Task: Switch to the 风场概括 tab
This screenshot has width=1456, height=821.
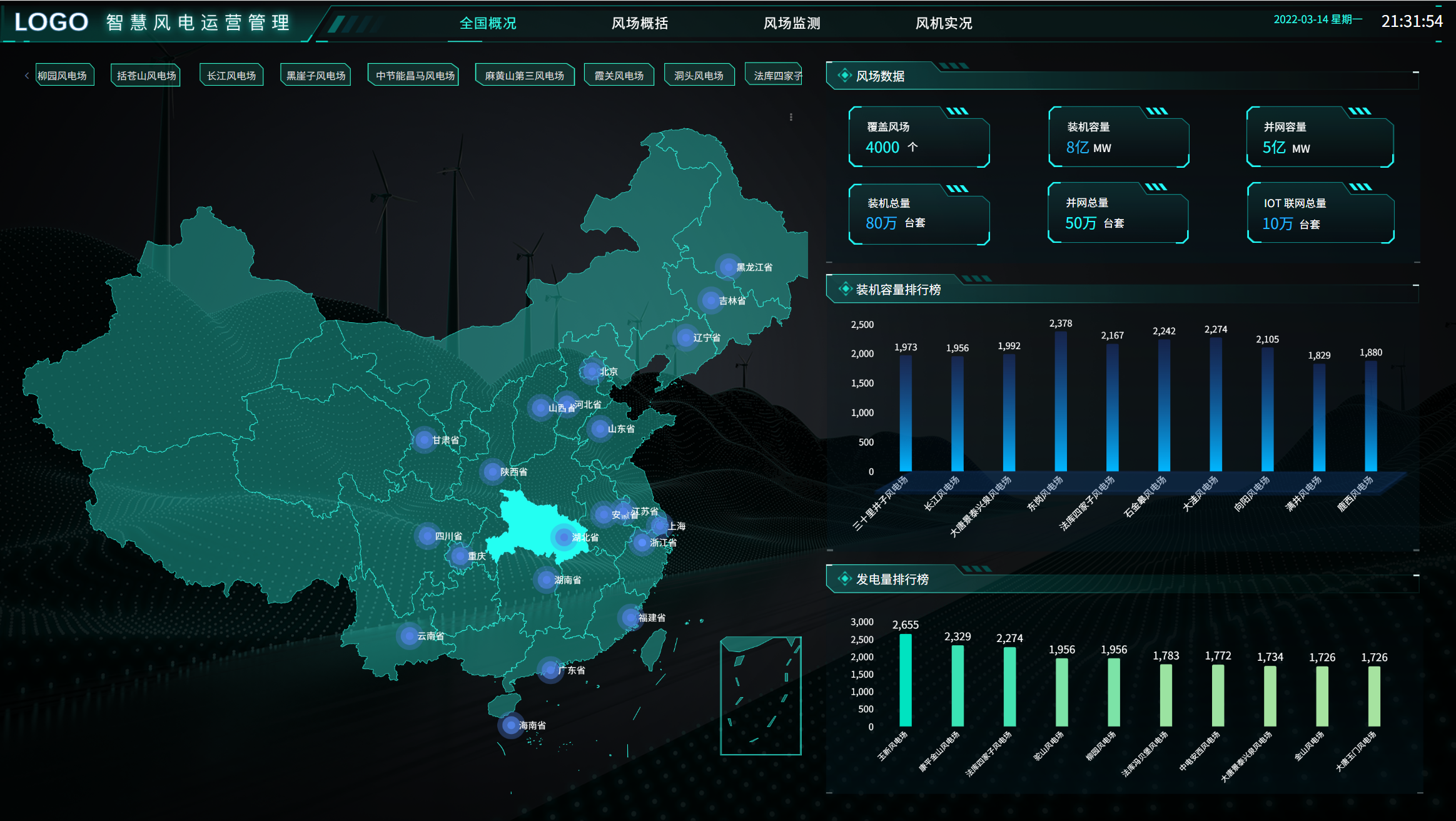Action: (640, 23)
